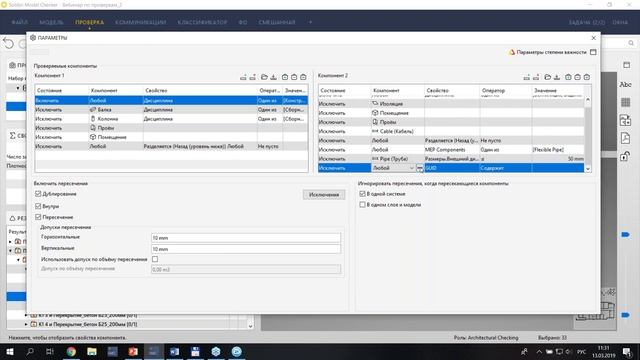Add a row in Компонент 2 toolbar
The width and height of the screenshot is (640, 360).
click(527, 77)
